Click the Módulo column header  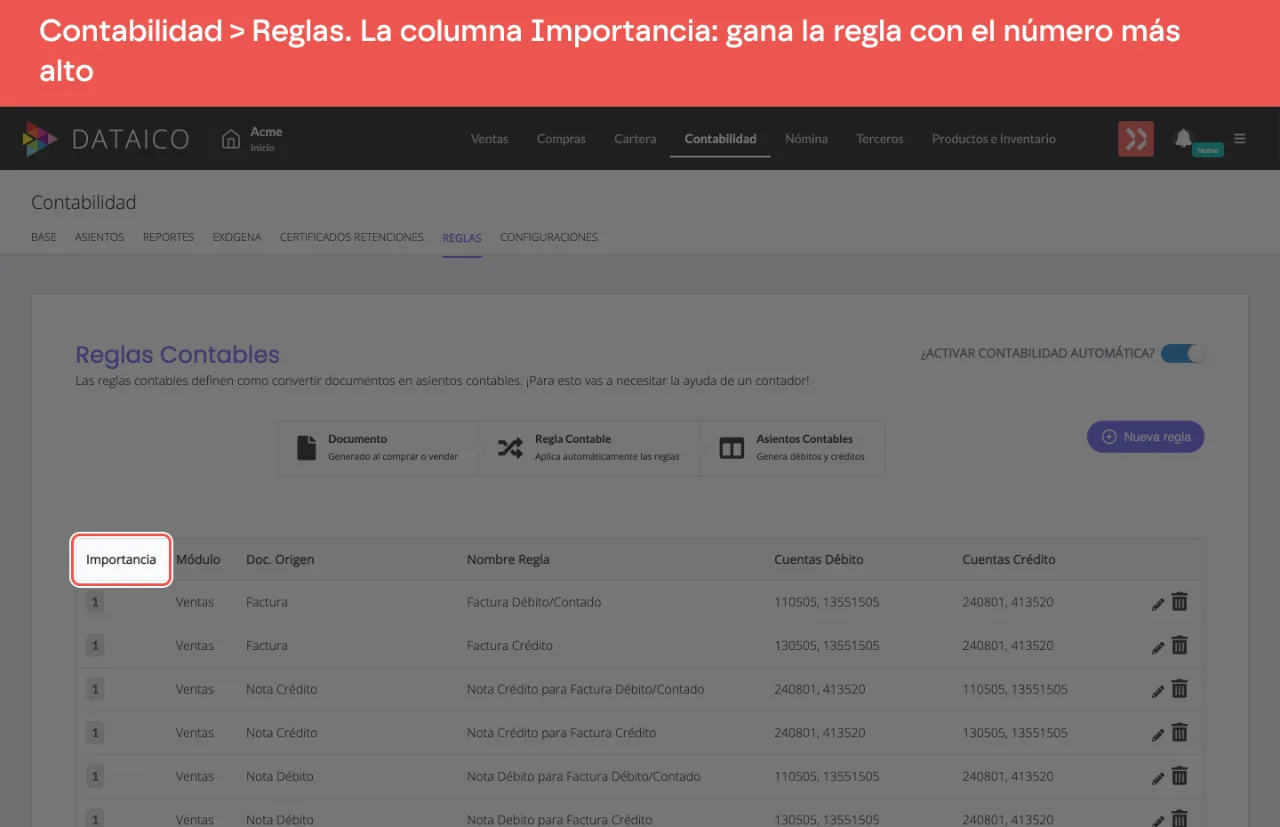click(x=198, y=559)
